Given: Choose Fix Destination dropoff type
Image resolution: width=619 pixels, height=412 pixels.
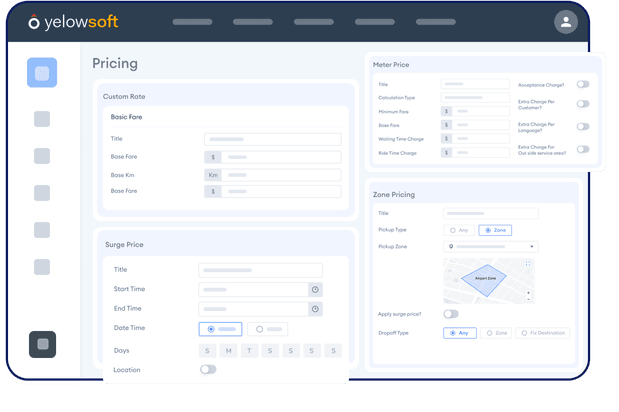Looking at the screenshot, I should point(542,333).
